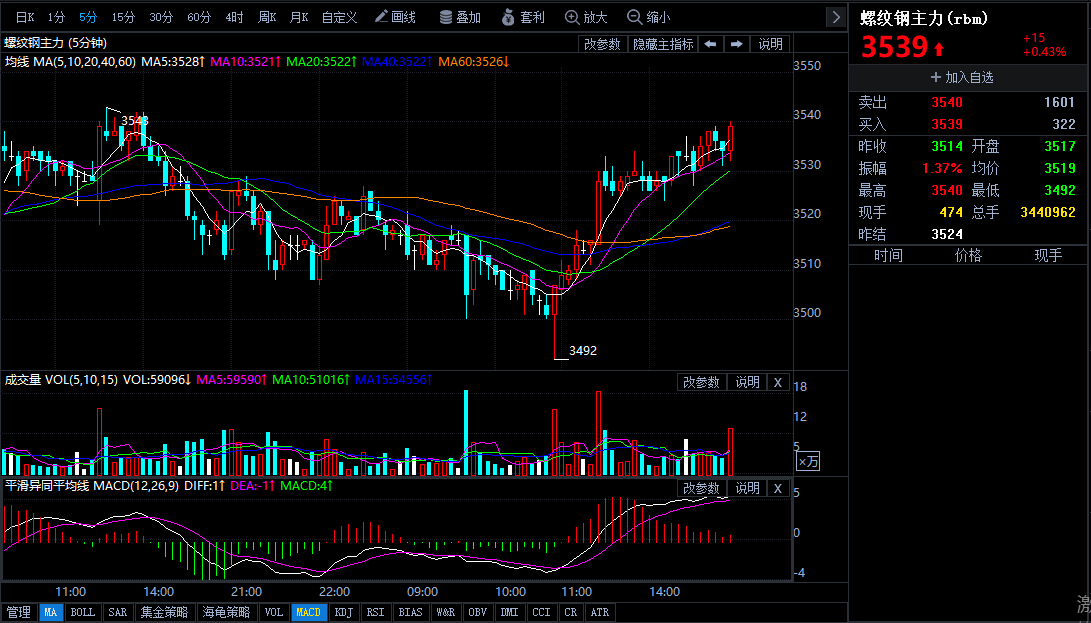1091x623 pixels.
Task: Zoom out with the 缩小 magnifier
Action: click(648, 17)
